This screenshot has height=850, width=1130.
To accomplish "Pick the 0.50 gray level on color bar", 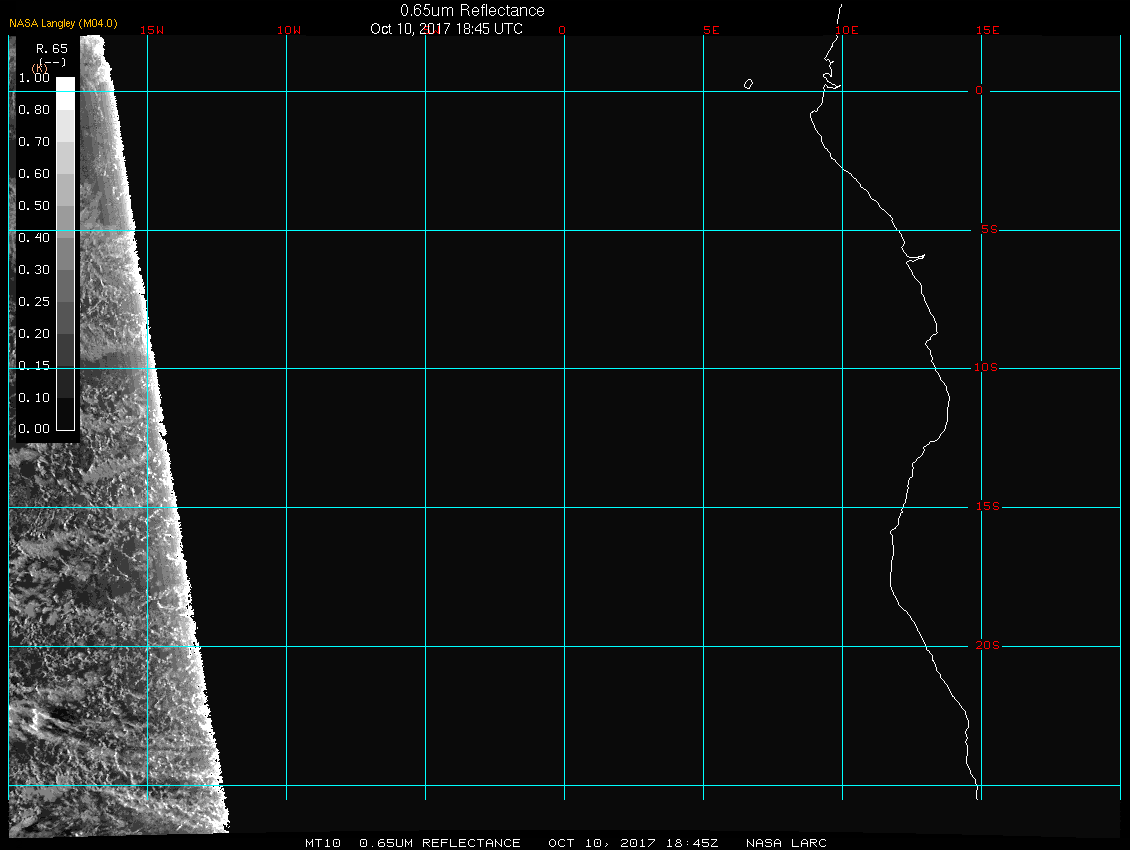I will pos(65,206).
